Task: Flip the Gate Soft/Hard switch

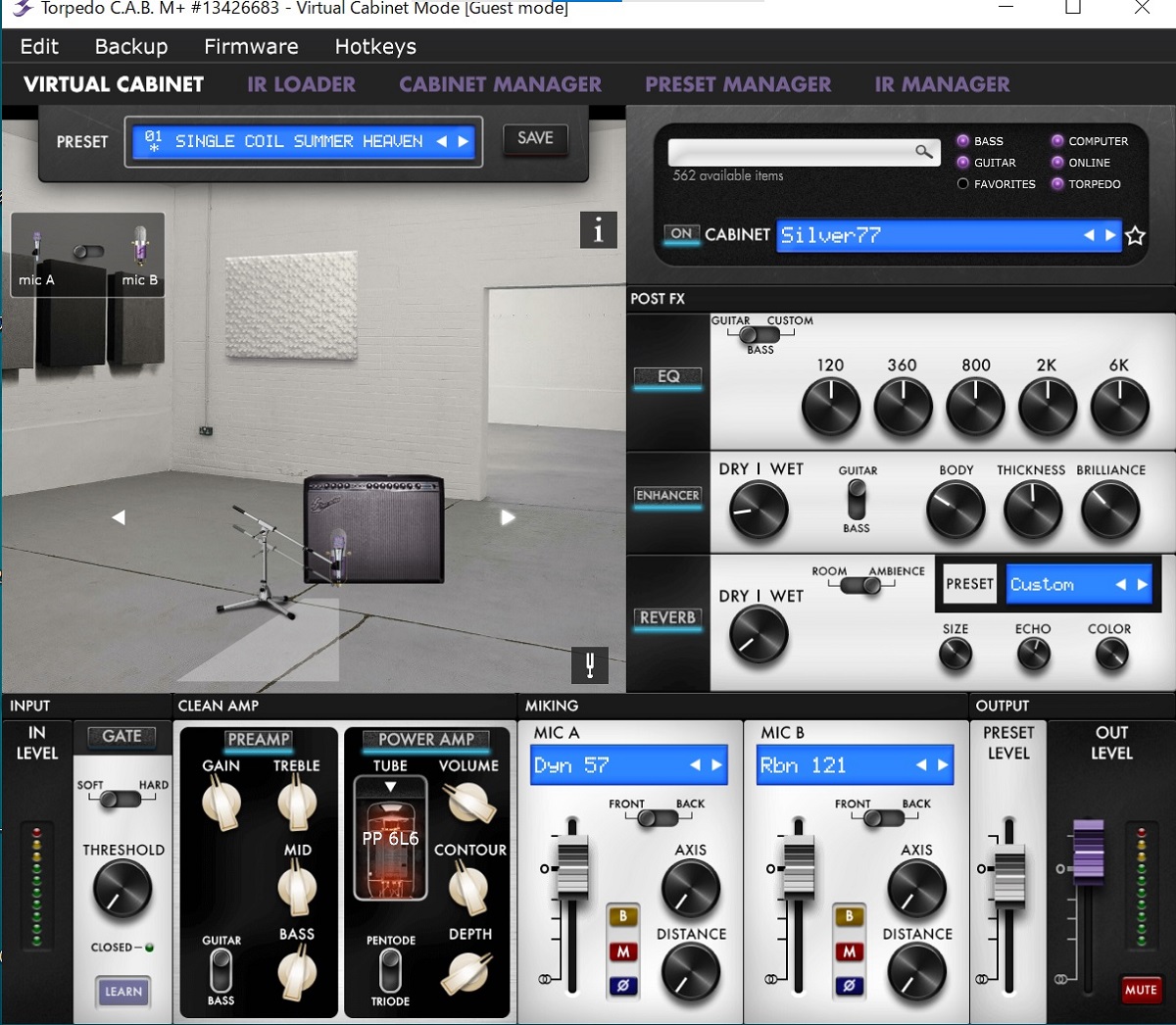Action: pyautogui.click(x=122, y=799)
